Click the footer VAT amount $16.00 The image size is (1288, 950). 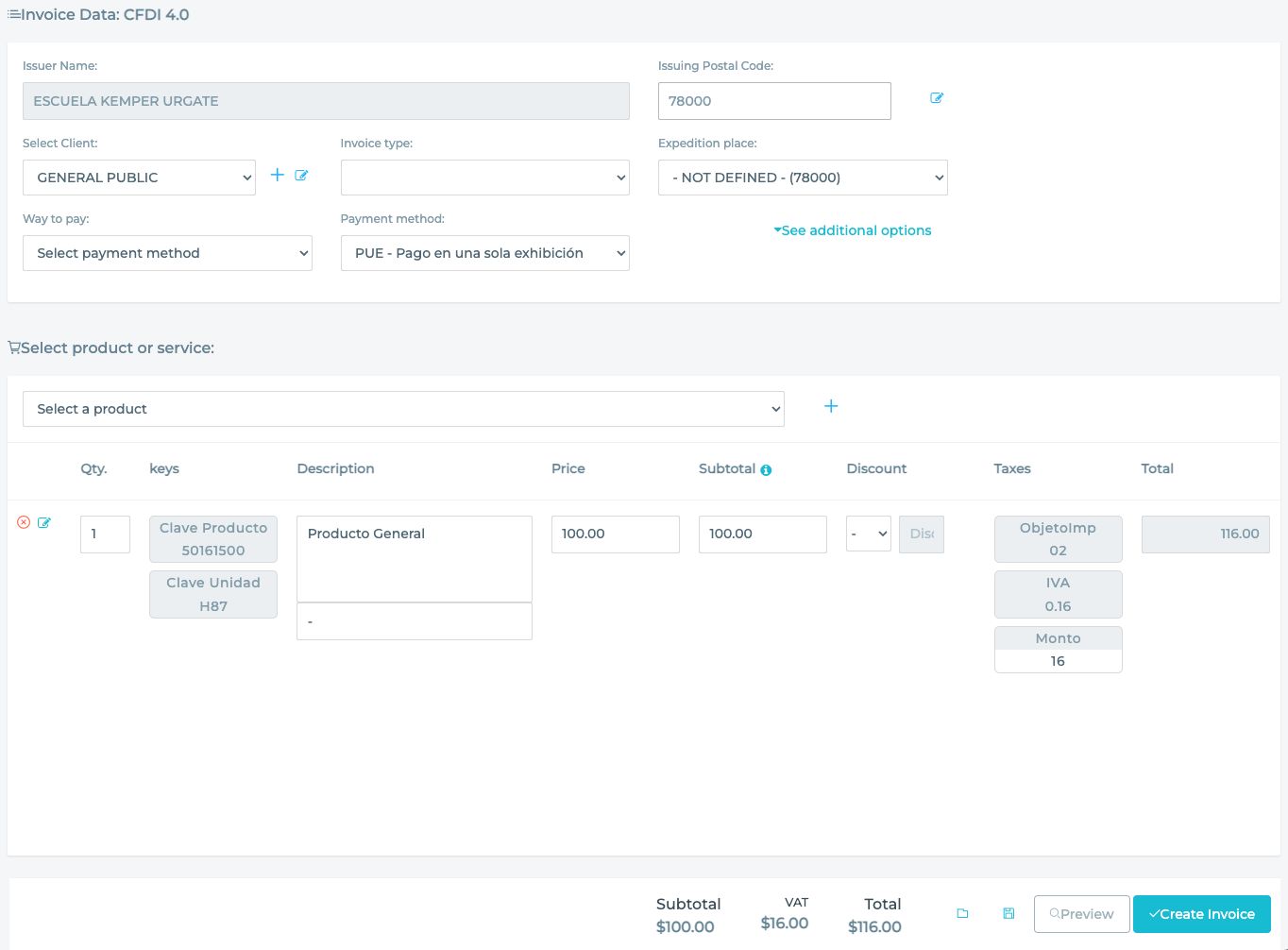(x=785, y=924)
